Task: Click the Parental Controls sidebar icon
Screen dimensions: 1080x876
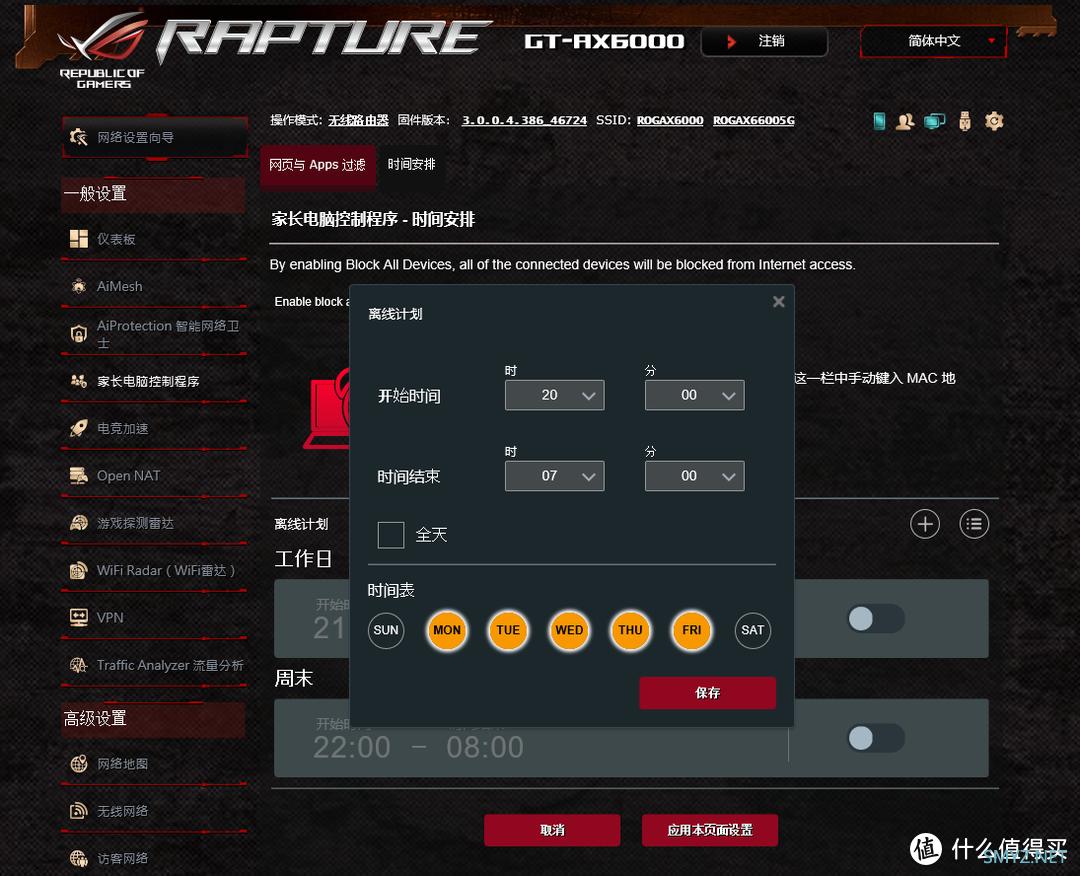Action: 79,381
